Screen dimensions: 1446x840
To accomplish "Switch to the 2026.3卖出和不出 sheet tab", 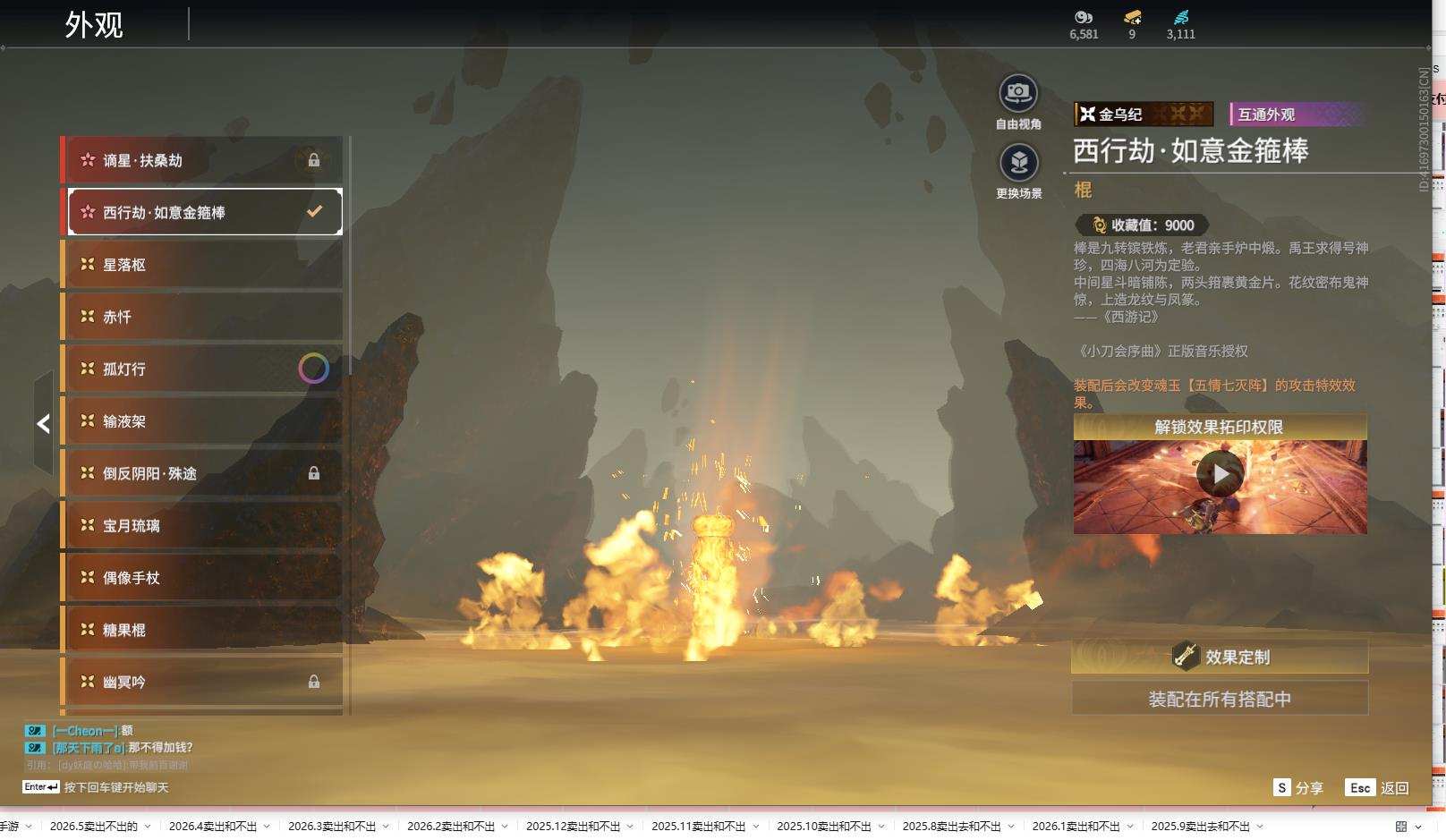I will click(332, 827).
